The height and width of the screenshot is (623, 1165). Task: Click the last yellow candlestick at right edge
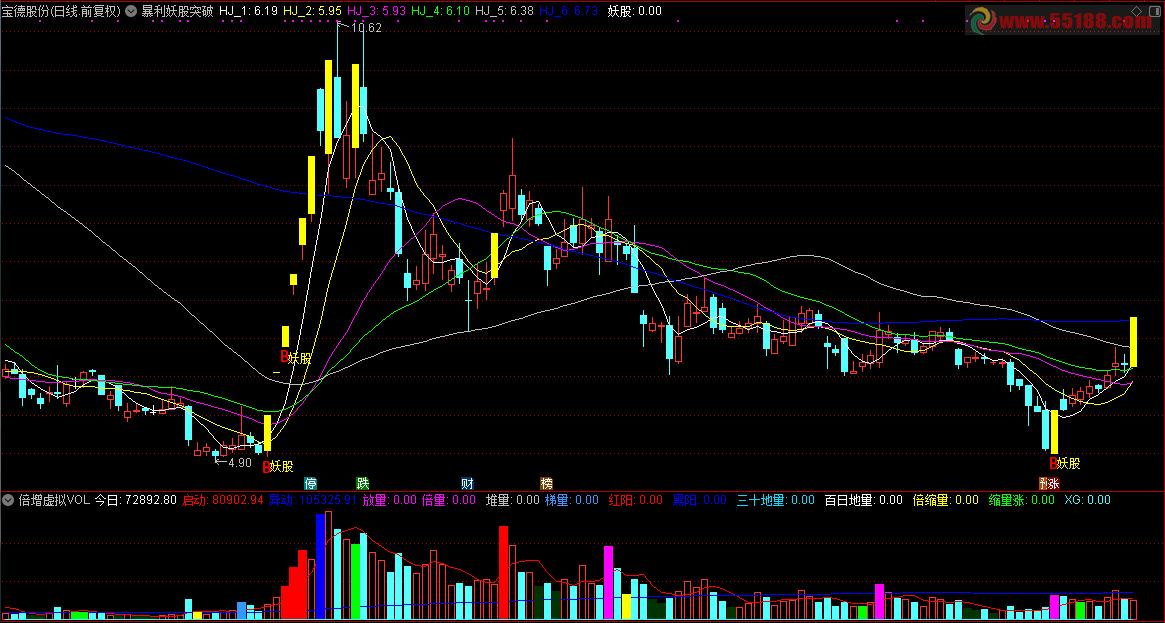(x=1134, y=342)
